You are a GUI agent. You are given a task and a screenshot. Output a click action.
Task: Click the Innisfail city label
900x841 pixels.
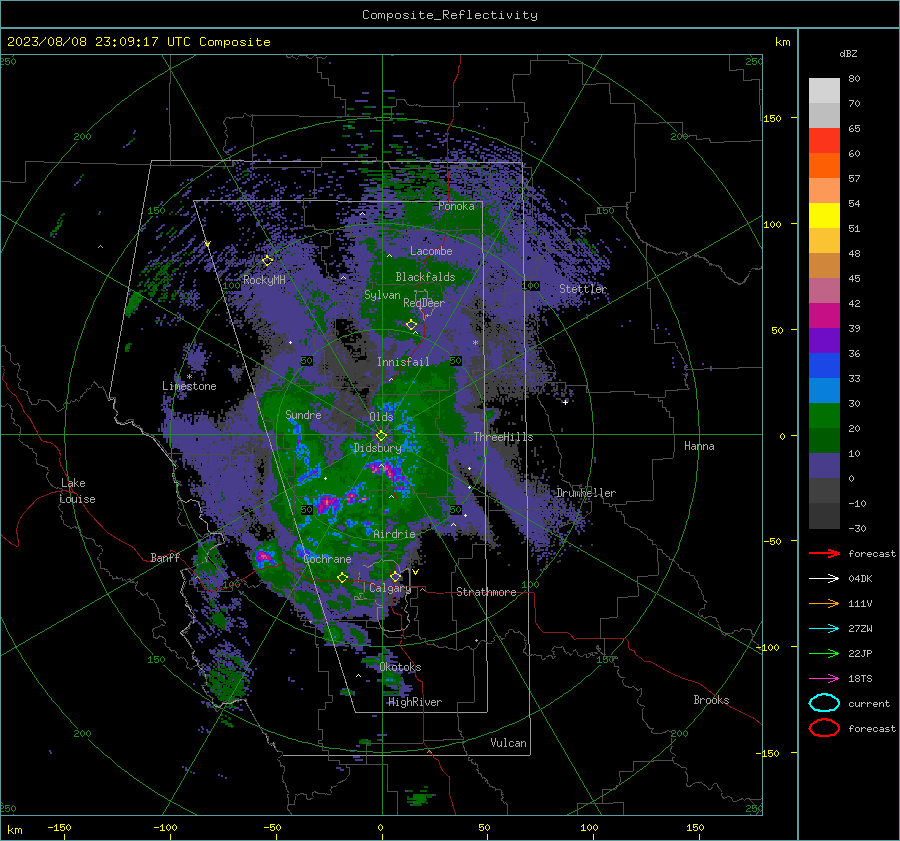tap(403, 362)
